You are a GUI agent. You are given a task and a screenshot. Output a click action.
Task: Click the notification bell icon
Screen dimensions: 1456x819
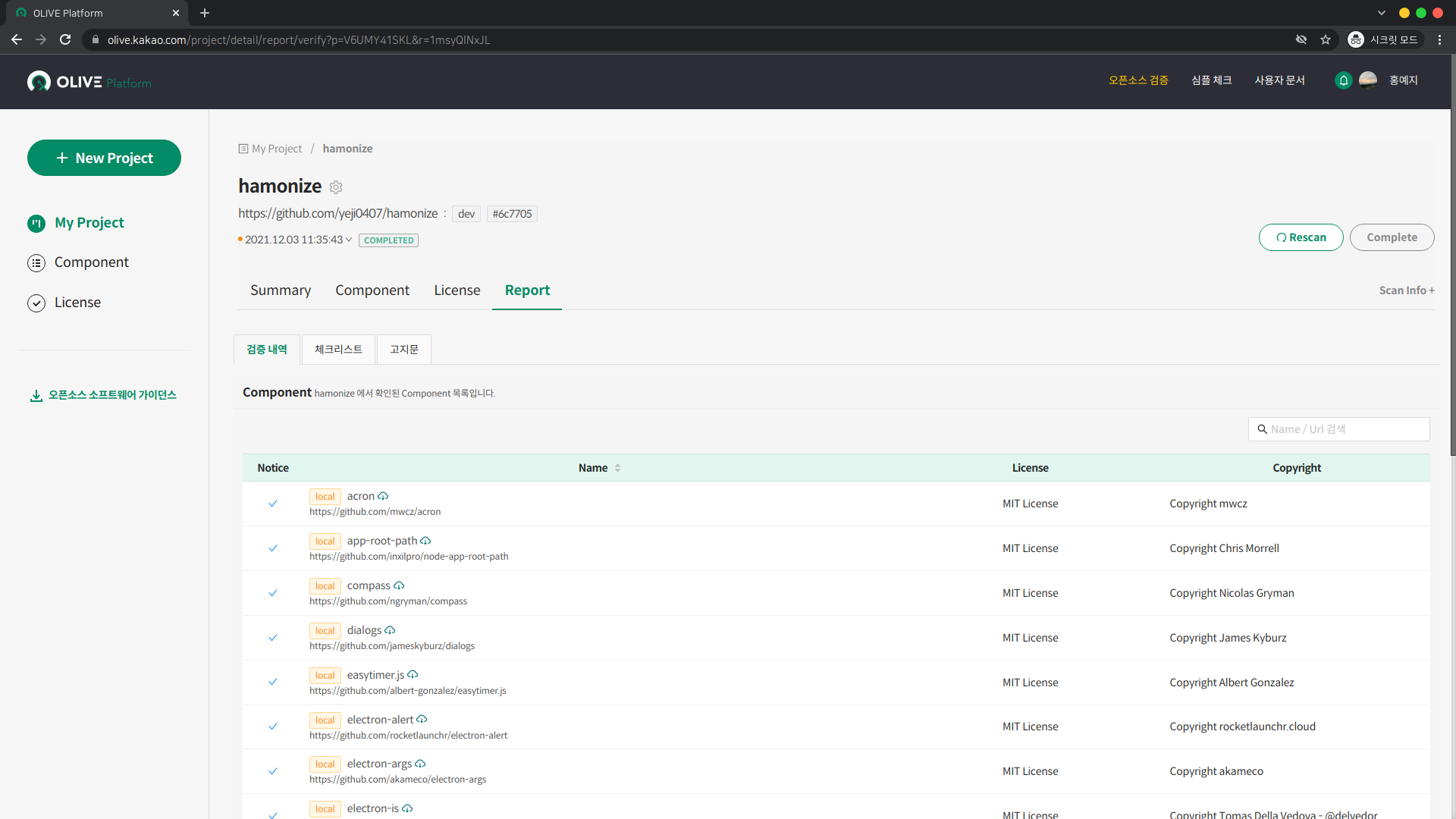tap(1343, 80)
